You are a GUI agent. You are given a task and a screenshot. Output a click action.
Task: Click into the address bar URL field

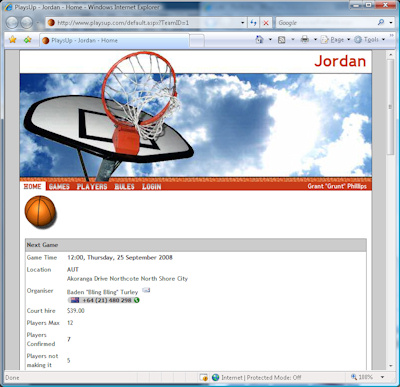(147, 23)
